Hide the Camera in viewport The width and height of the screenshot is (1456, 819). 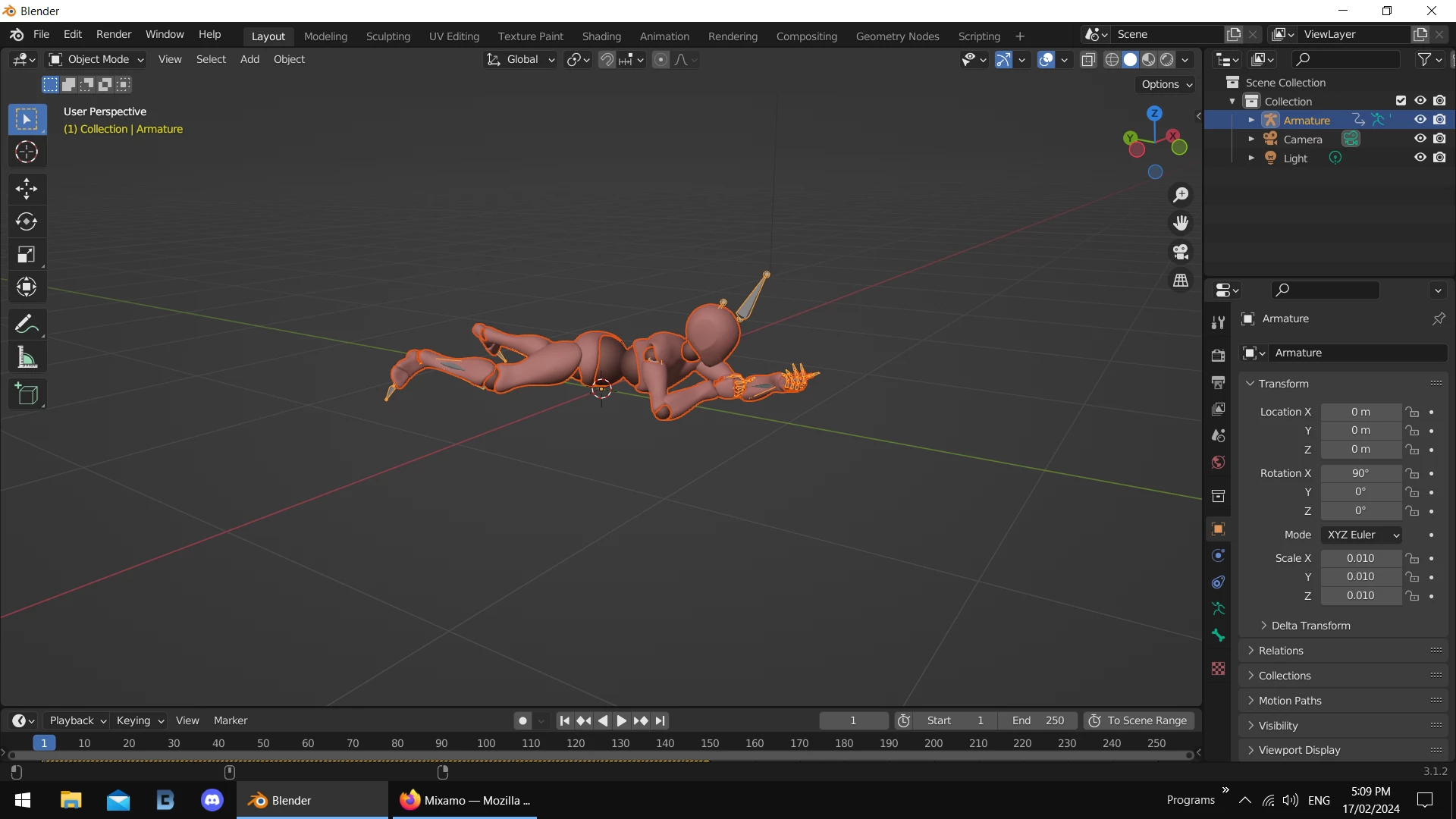point(1420,139)
